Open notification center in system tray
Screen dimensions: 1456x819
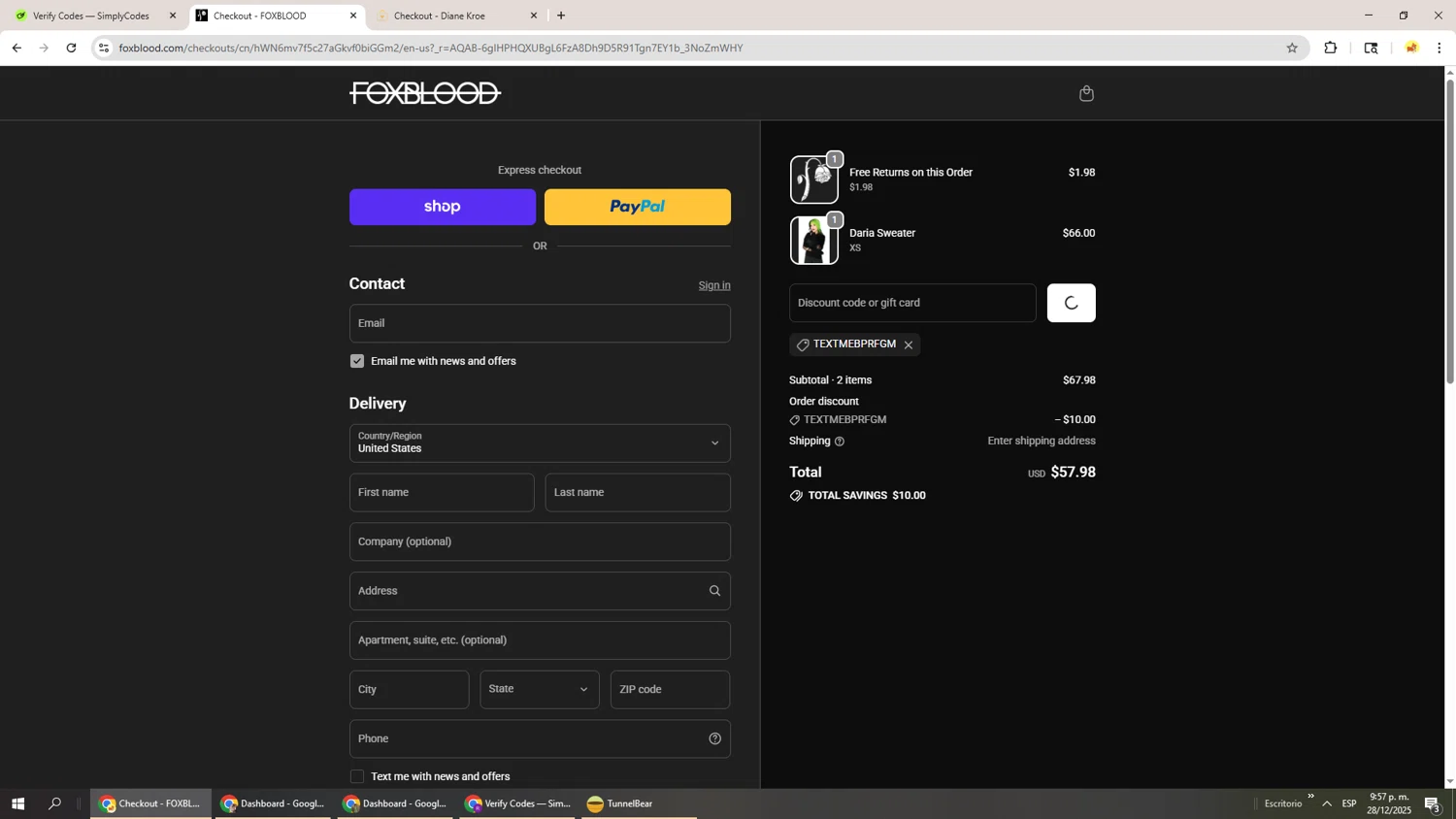tap(1432, 803)
